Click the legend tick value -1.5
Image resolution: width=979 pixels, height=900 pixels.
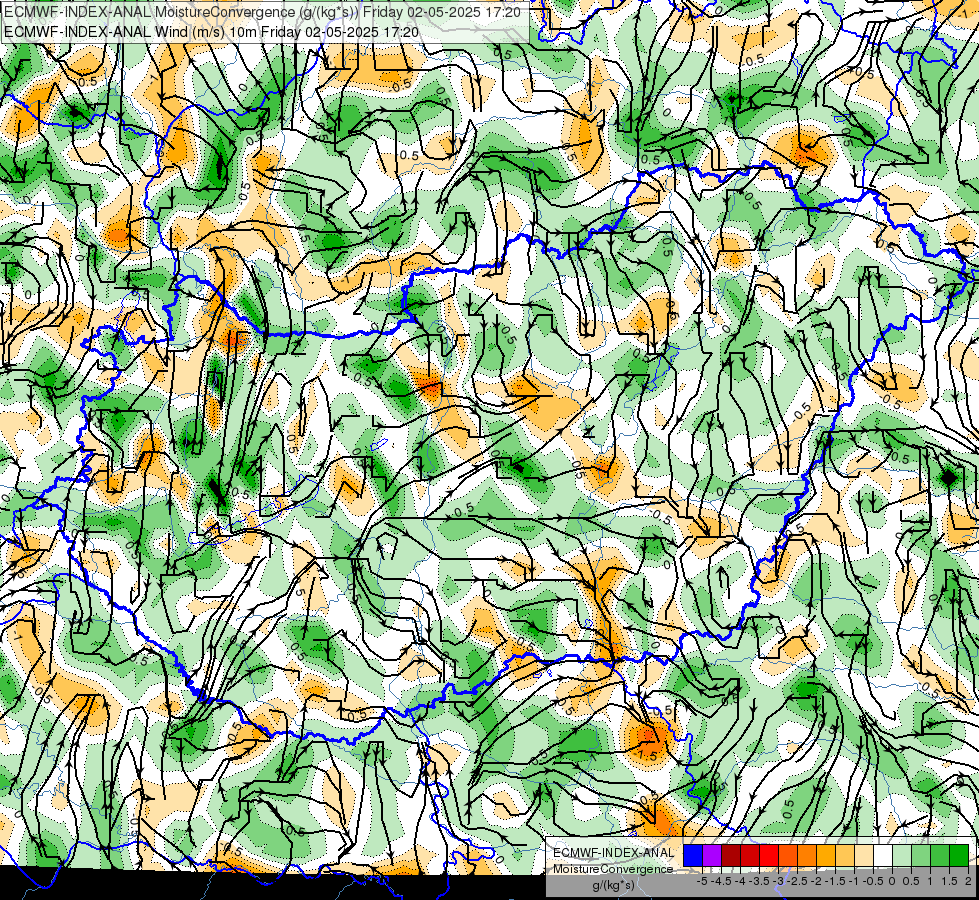835,881
